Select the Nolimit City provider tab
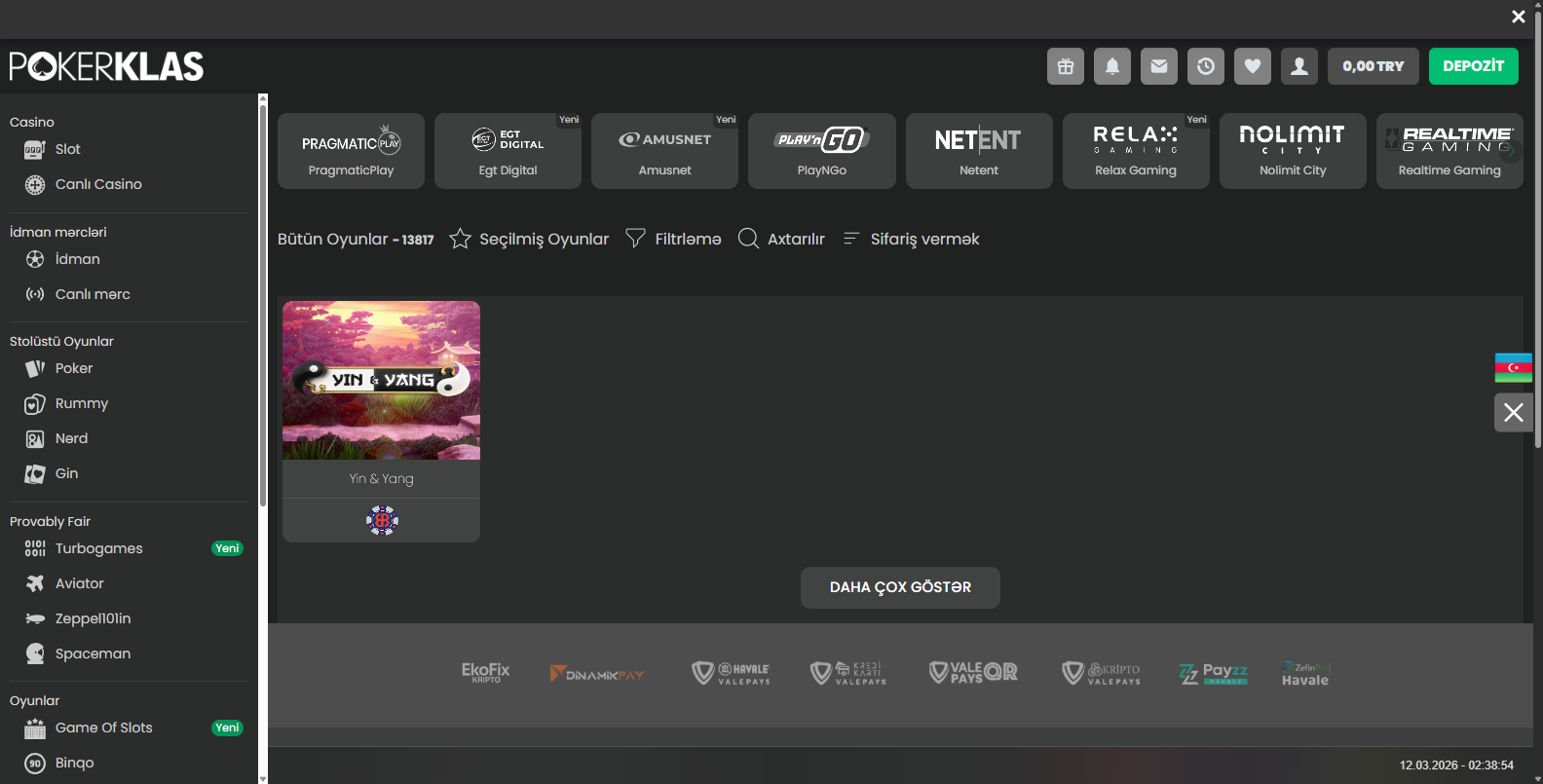Viewport: 1543px width, 784px height. [1293, 151]
